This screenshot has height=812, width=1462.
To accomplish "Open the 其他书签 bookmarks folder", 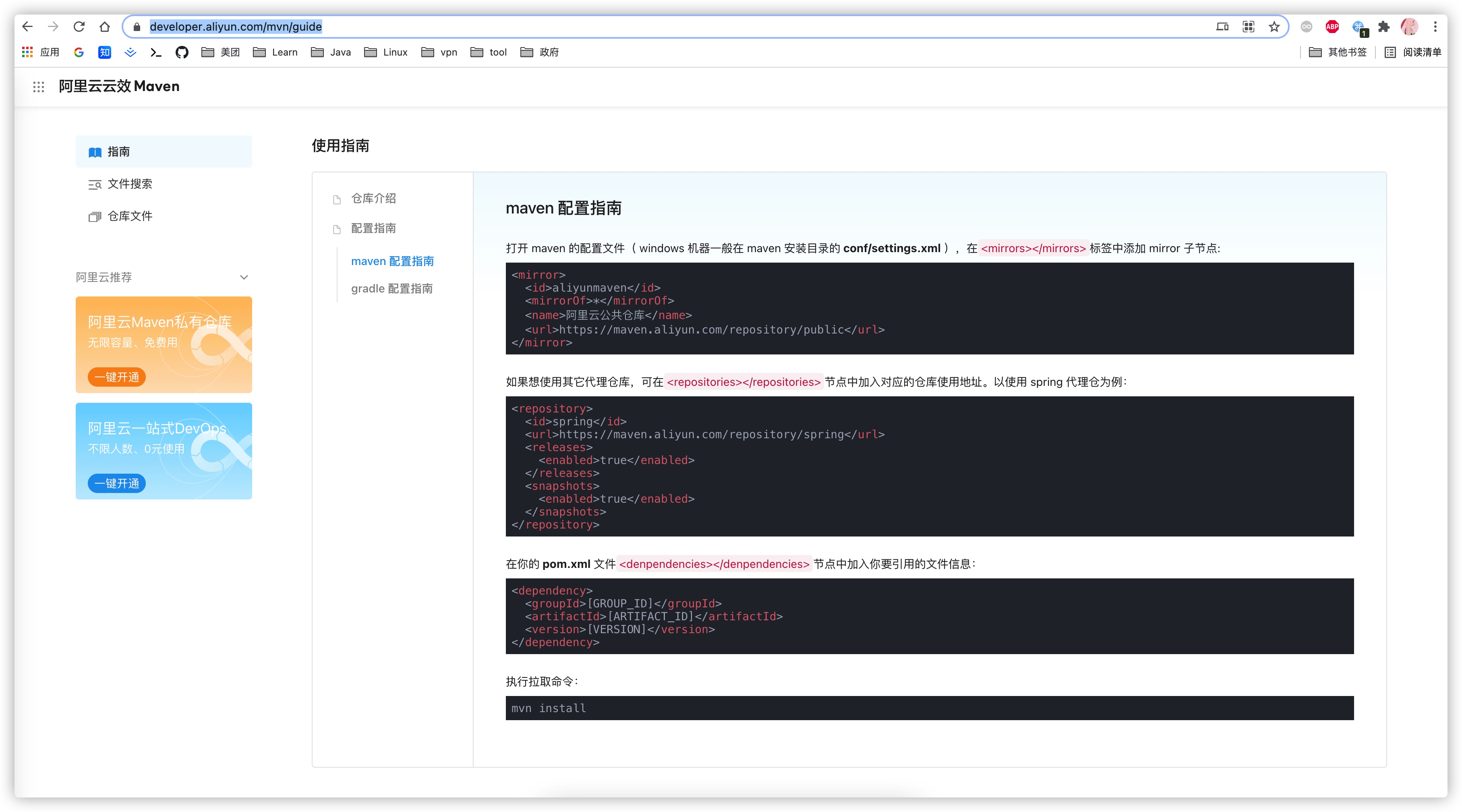I will pos(1338,52).
